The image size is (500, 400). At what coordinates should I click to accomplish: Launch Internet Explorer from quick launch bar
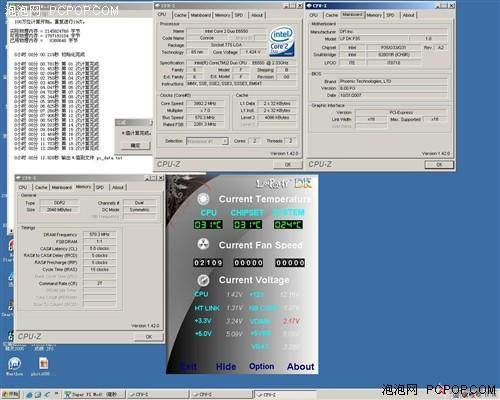coord(30,395)
